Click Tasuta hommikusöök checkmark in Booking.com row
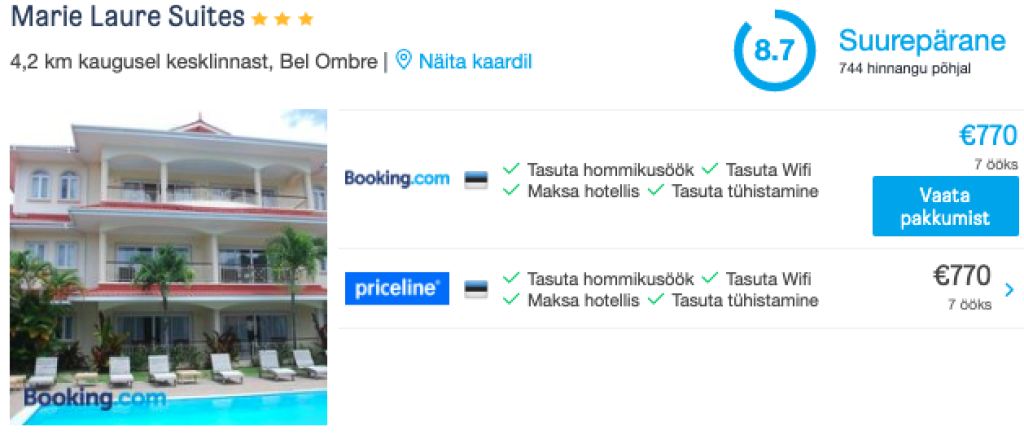The height and width of the screenshot is (440, 1024). tap(511, 170)
